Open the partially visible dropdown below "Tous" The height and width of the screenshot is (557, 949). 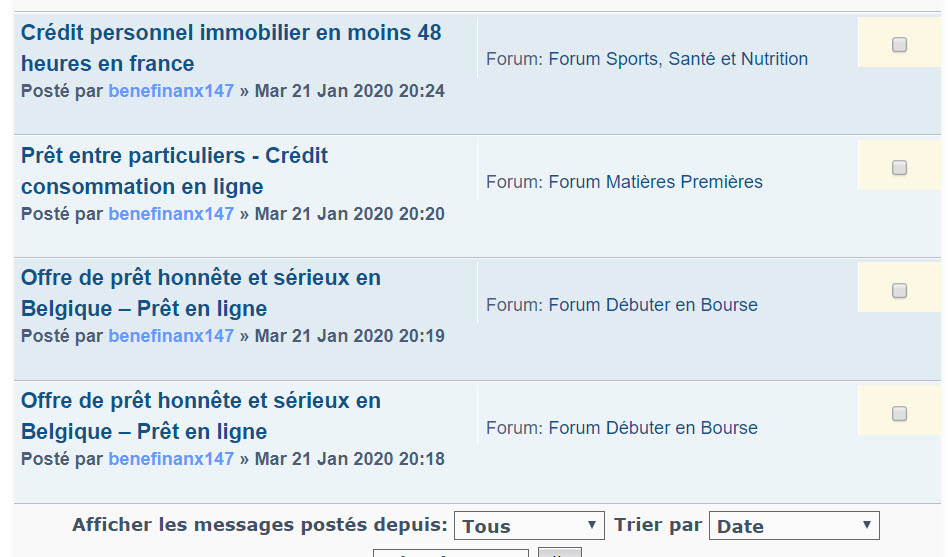(450, 552)
